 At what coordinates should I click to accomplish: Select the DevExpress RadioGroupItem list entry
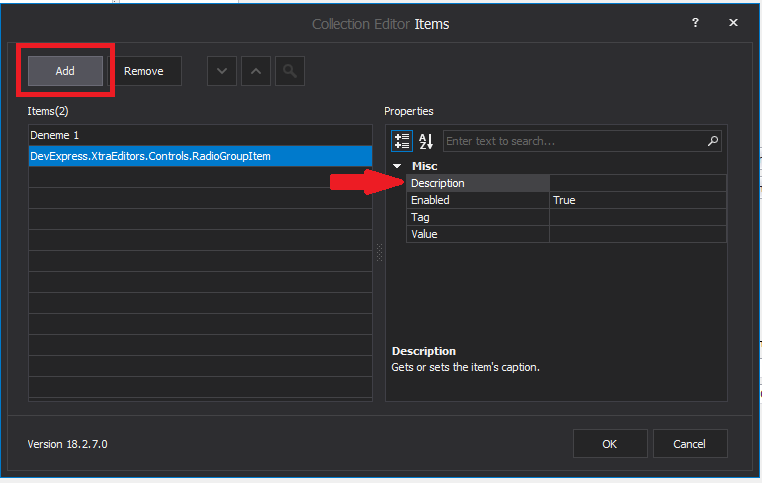[200, 156]
